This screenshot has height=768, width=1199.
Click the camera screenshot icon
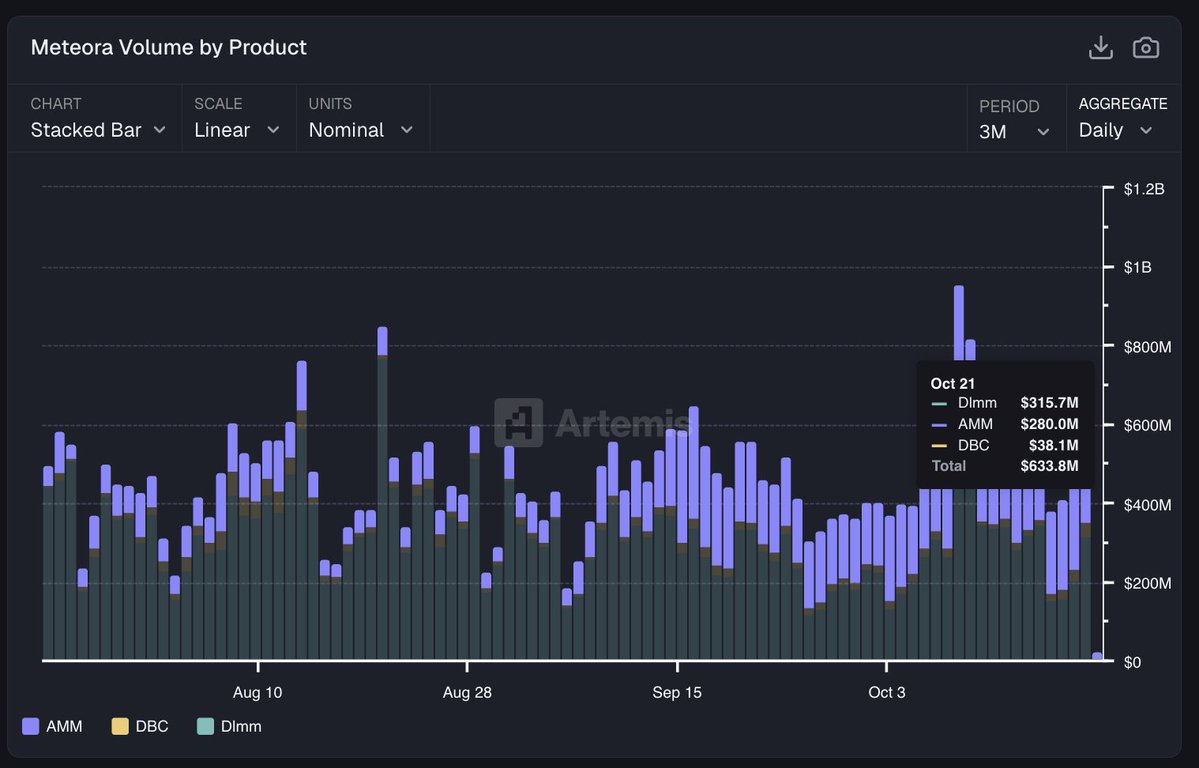pyautogui.click(x=1145, y=47)
